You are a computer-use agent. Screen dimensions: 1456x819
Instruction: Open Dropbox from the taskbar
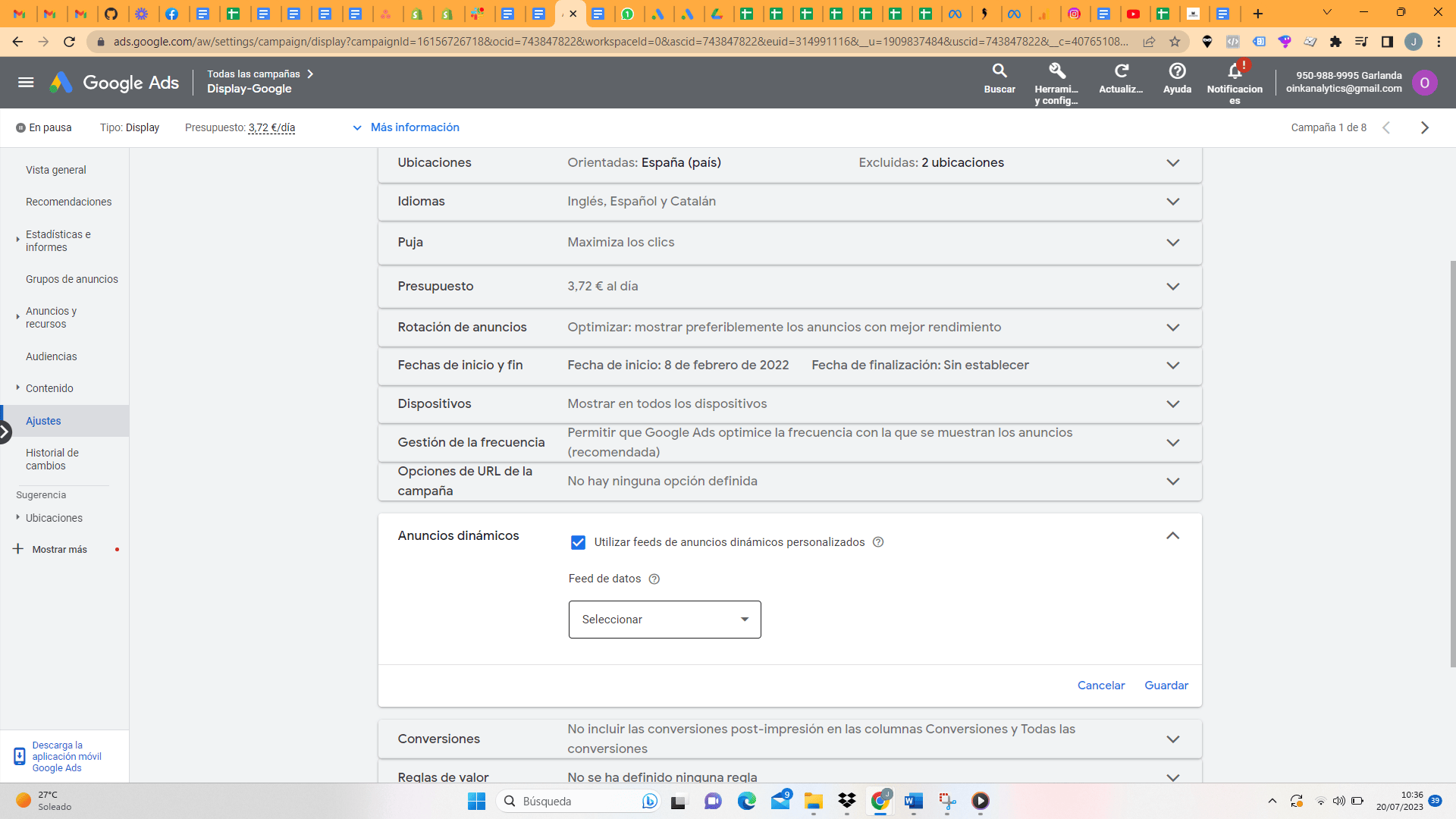click(x=847, y=802)
